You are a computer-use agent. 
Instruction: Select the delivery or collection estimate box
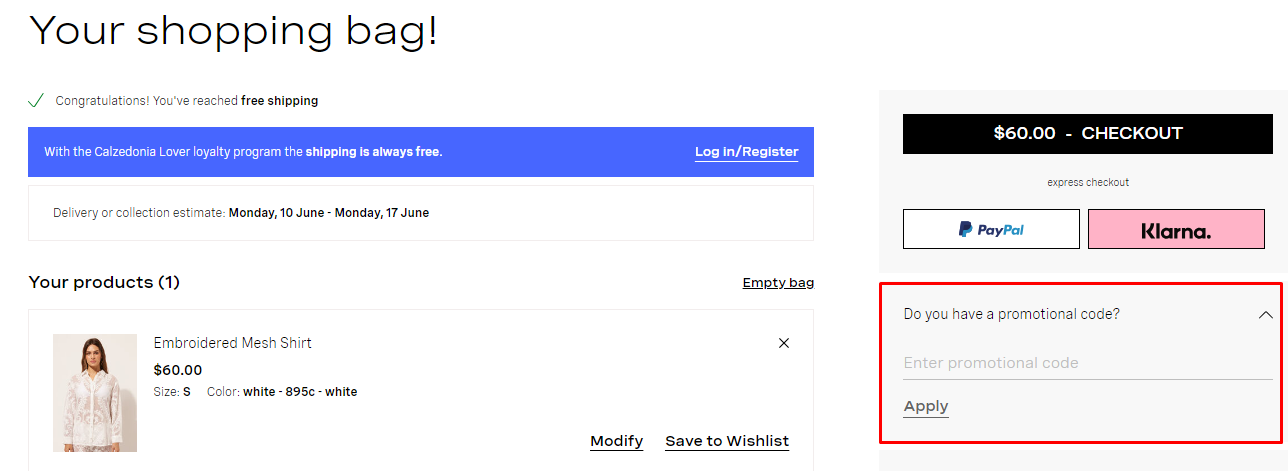[421, 213]
